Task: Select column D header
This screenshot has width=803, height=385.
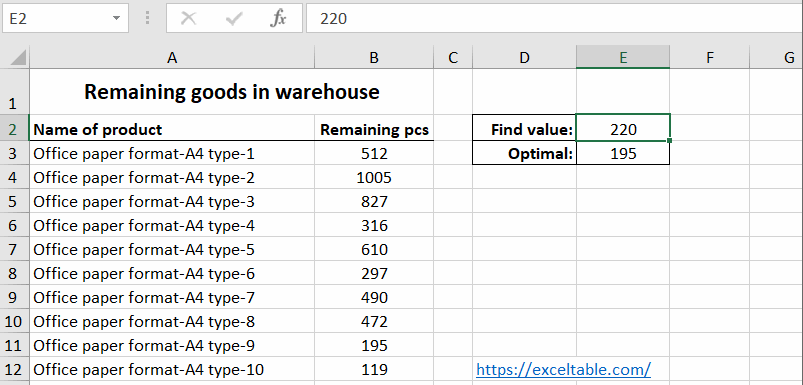Action: [x=524, y=57]
